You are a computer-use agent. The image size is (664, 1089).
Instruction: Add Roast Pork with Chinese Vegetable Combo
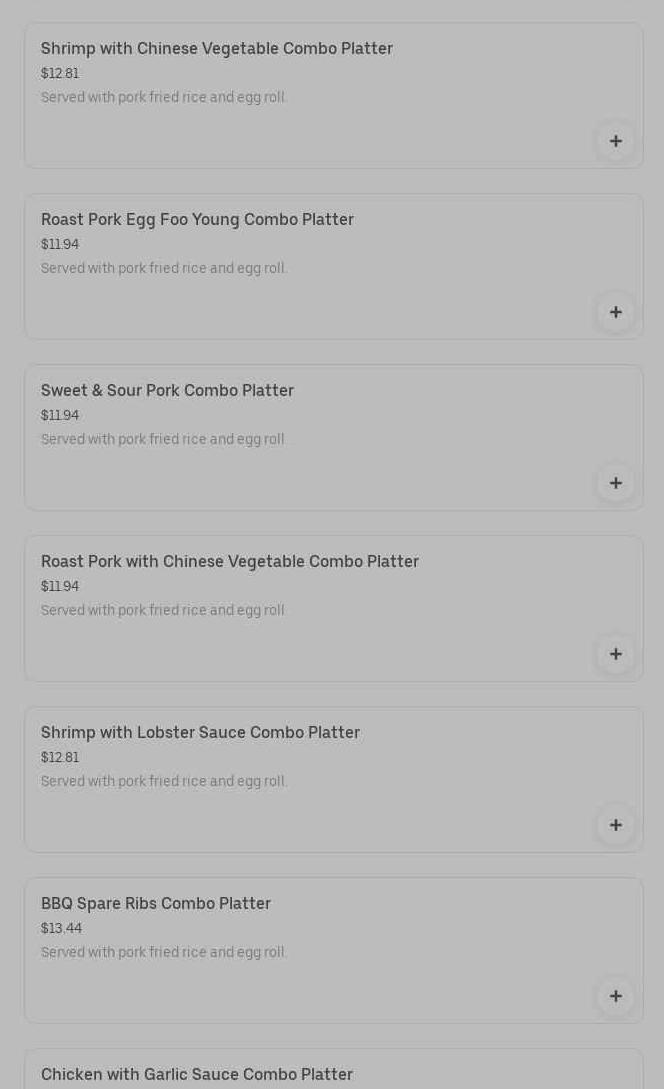(615, 654)
